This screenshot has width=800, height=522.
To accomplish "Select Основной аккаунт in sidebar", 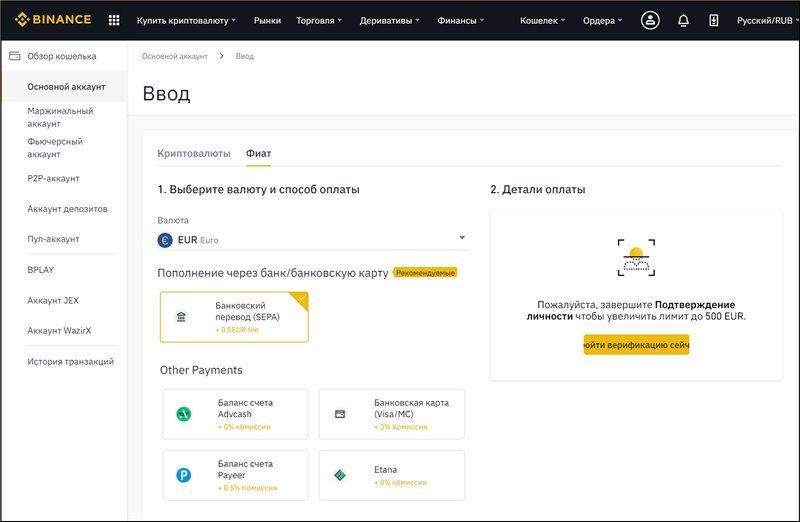I will pyautogui.click(x=66, y=87).
